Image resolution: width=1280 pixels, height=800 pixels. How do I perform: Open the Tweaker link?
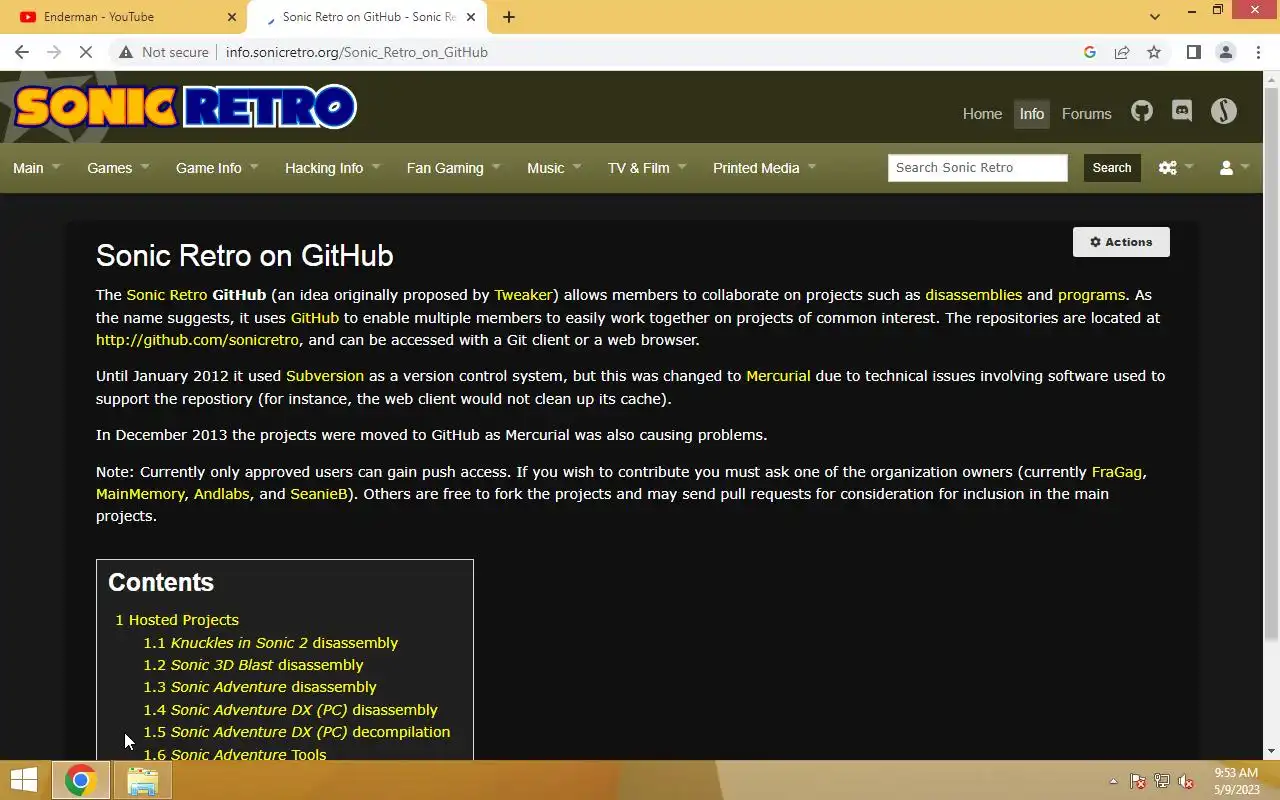(x=523, y=295)
